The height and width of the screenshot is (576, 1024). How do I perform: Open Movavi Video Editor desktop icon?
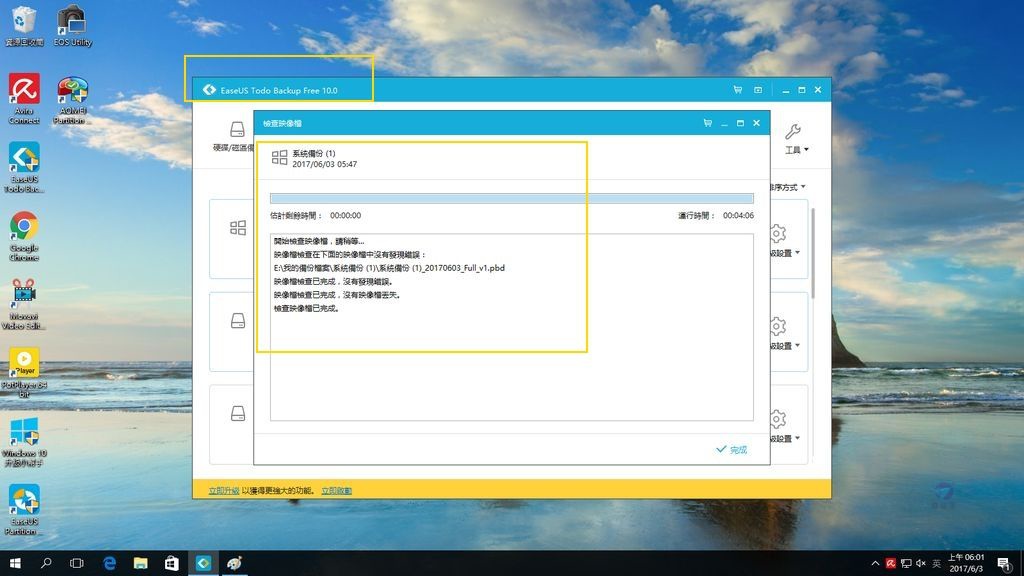pos(24,304)
